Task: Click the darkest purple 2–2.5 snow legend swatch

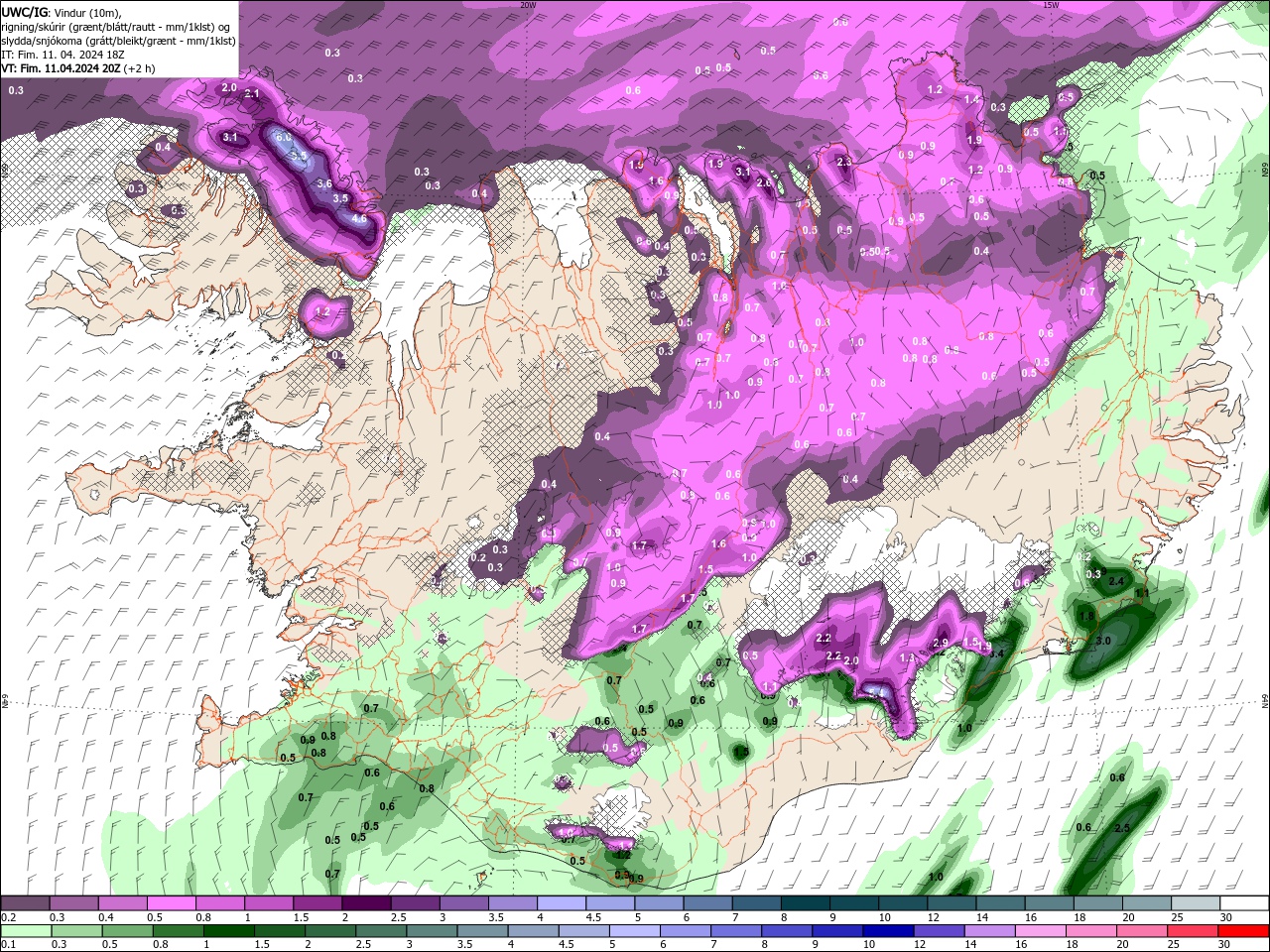Action: (x=366, y=903)
